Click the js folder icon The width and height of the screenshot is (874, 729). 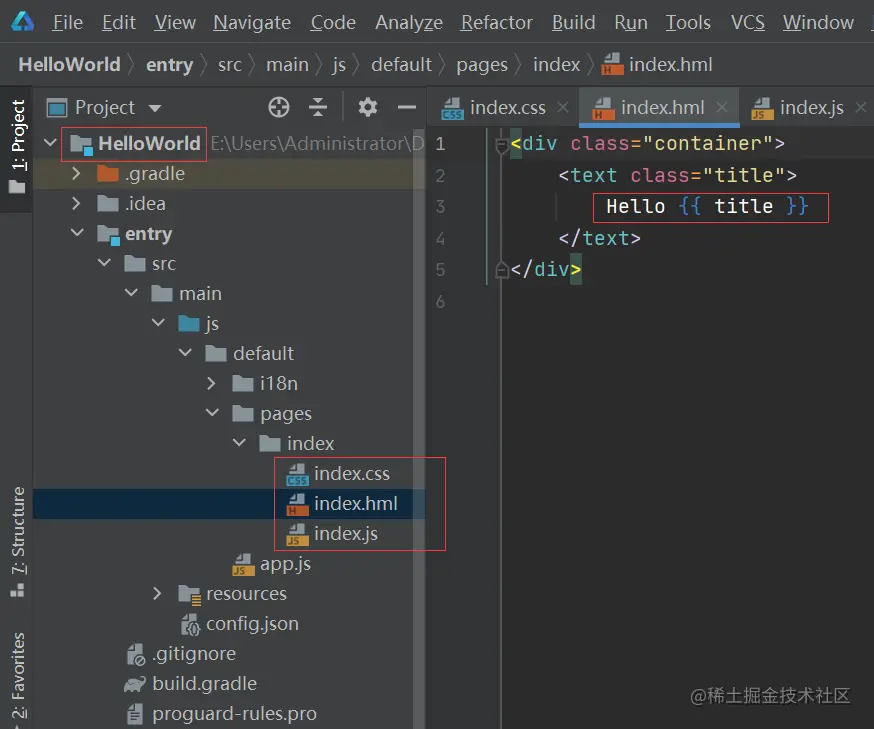click(188, 323)
